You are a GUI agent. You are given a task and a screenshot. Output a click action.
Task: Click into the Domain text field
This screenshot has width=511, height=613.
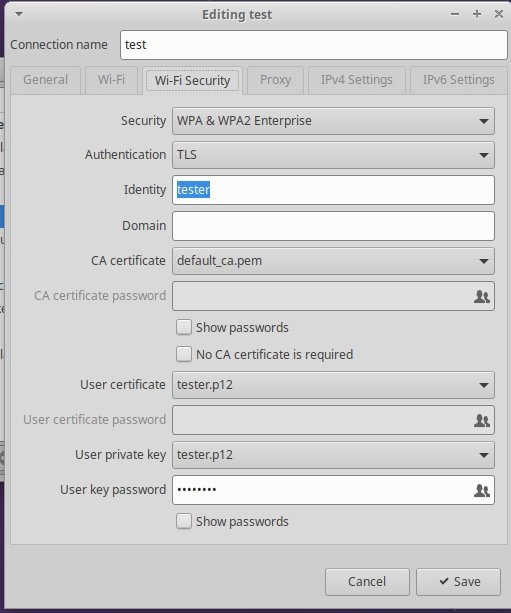tap(333, 226)
